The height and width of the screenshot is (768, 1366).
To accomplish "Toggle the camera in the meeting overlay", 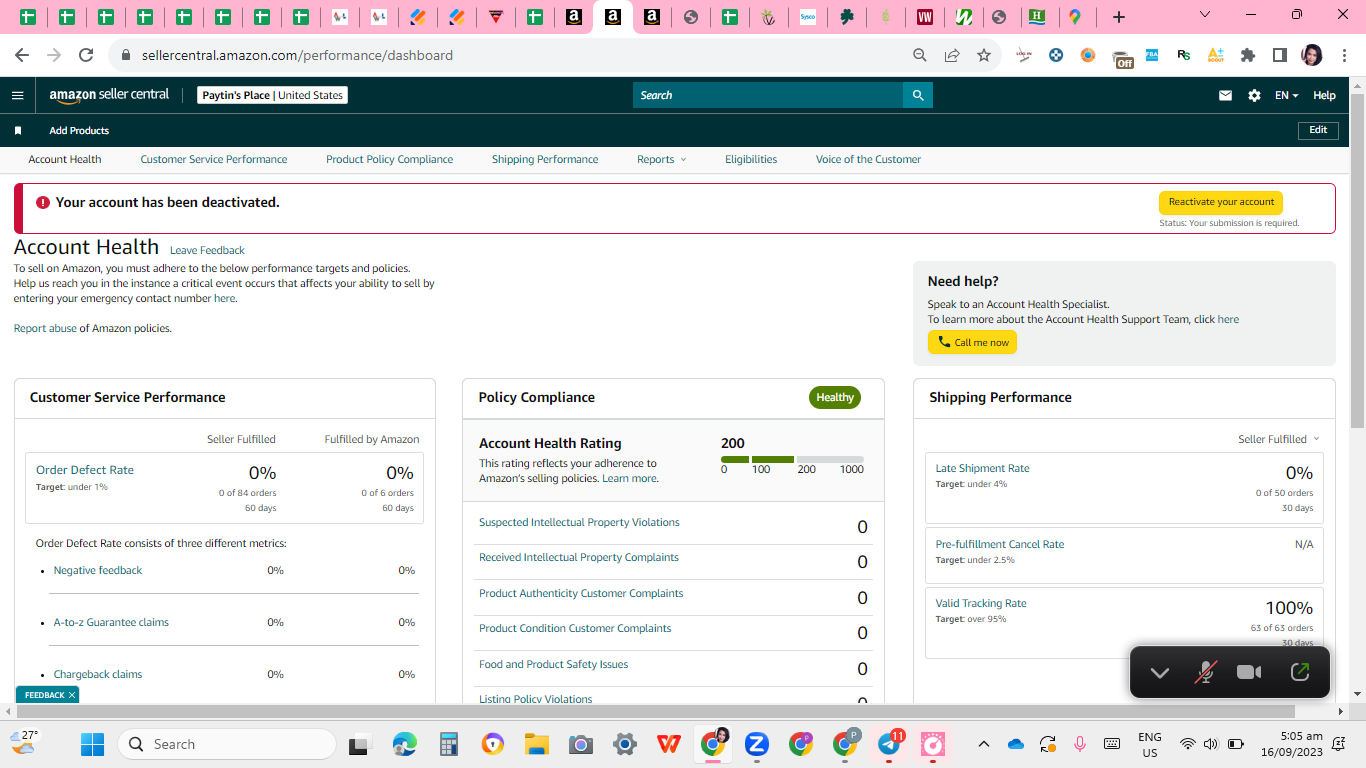I will pos(1249,672).
